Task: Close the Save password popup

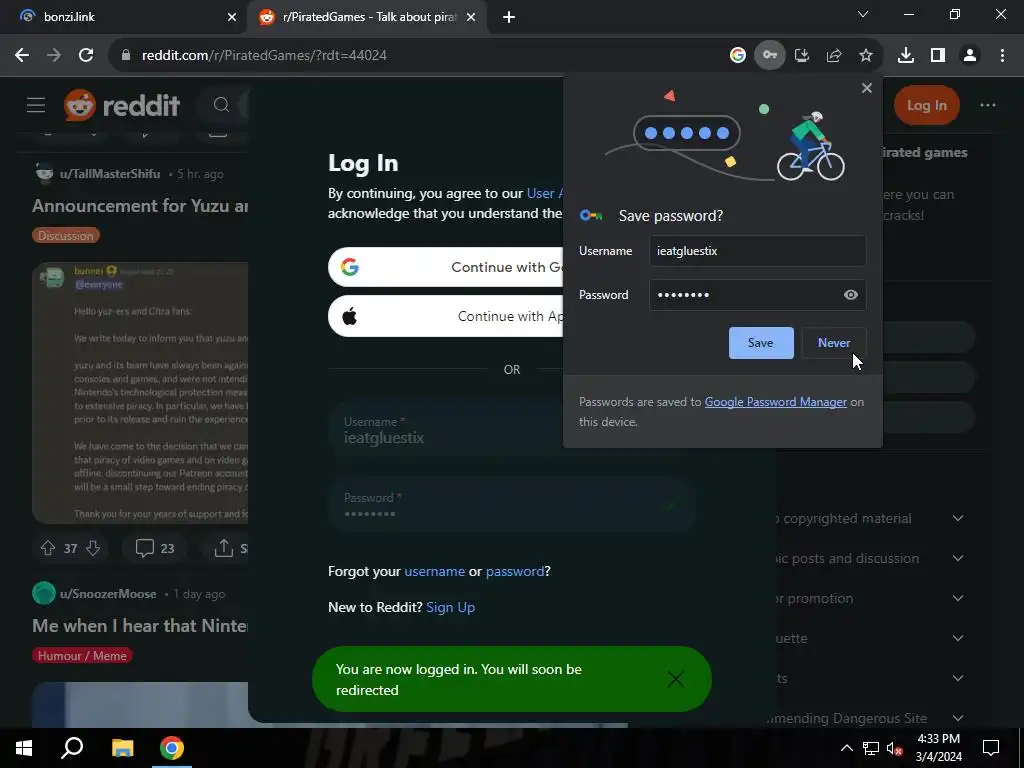Action: click(x=867, y=88)
